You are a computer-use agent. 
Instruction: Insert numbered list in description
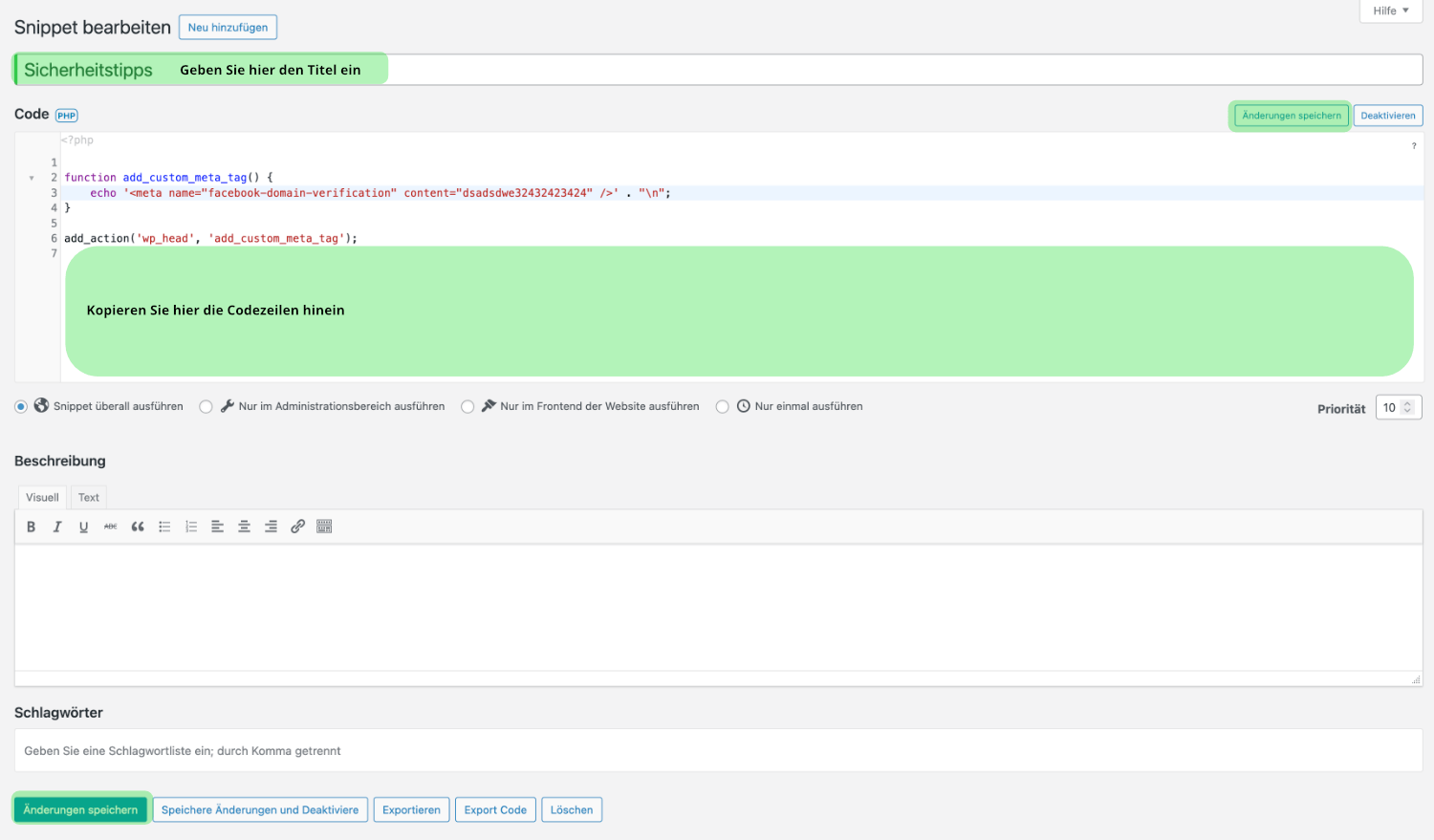point(191,527)
